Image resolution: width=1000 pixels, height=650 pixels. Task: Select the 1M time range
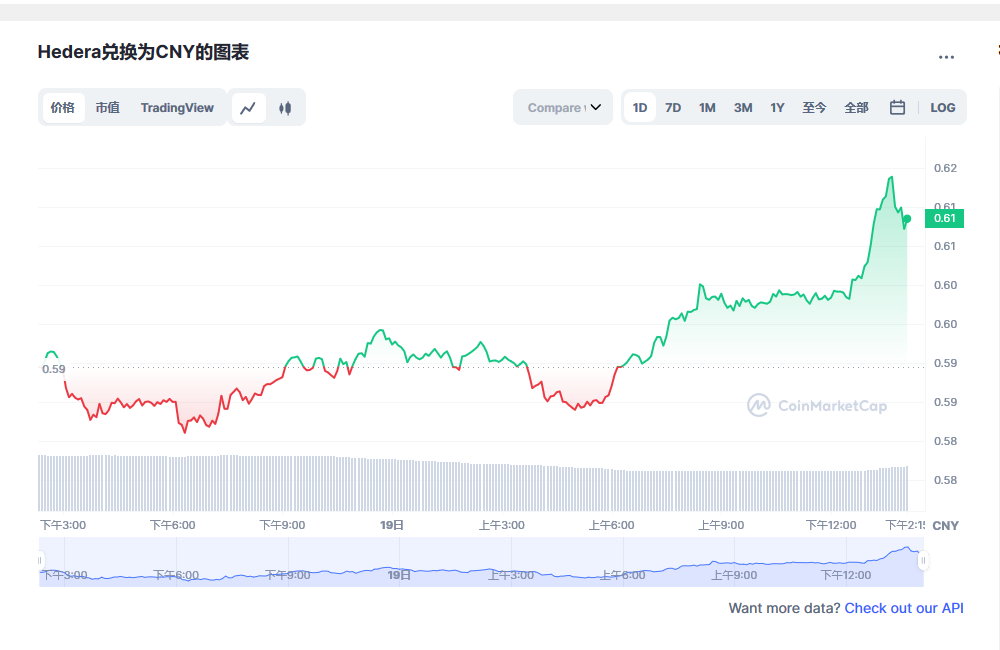click(707, 108)
